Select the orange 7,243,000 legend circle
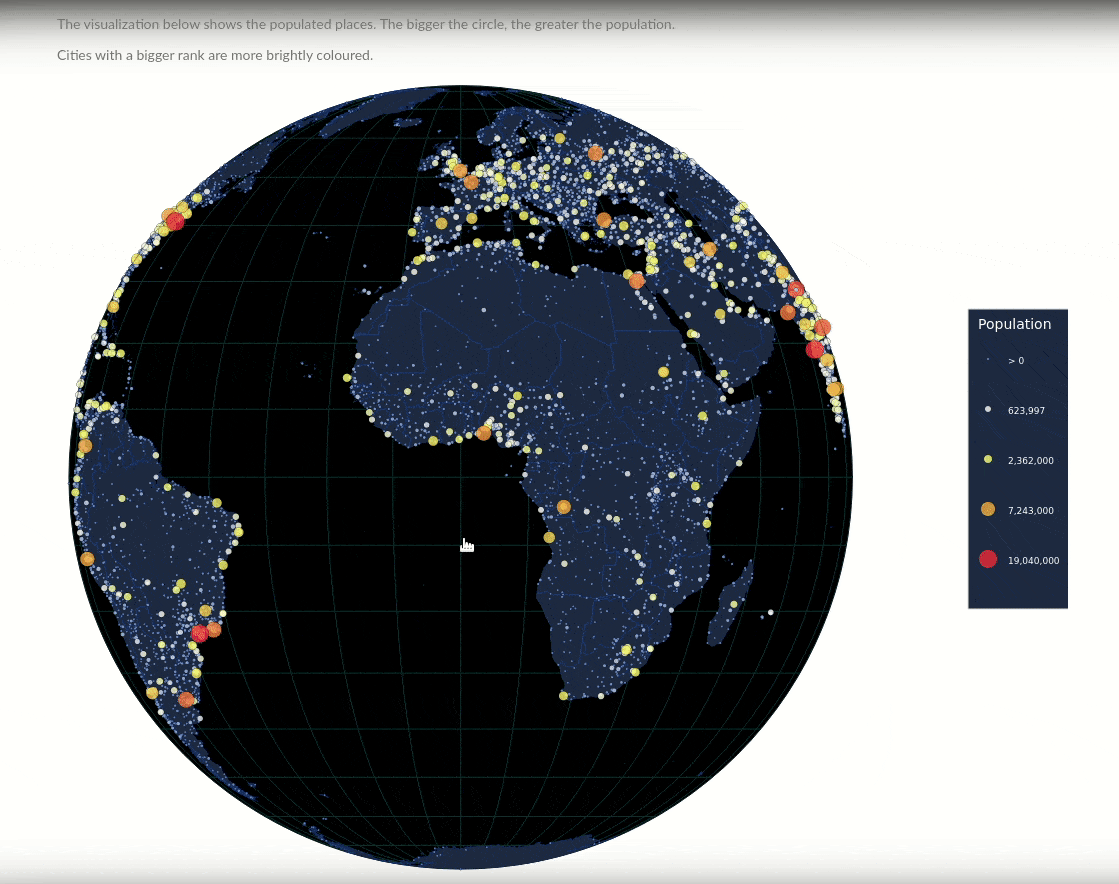This screenshot has width=1119, height=884. (x=988, y=509)
